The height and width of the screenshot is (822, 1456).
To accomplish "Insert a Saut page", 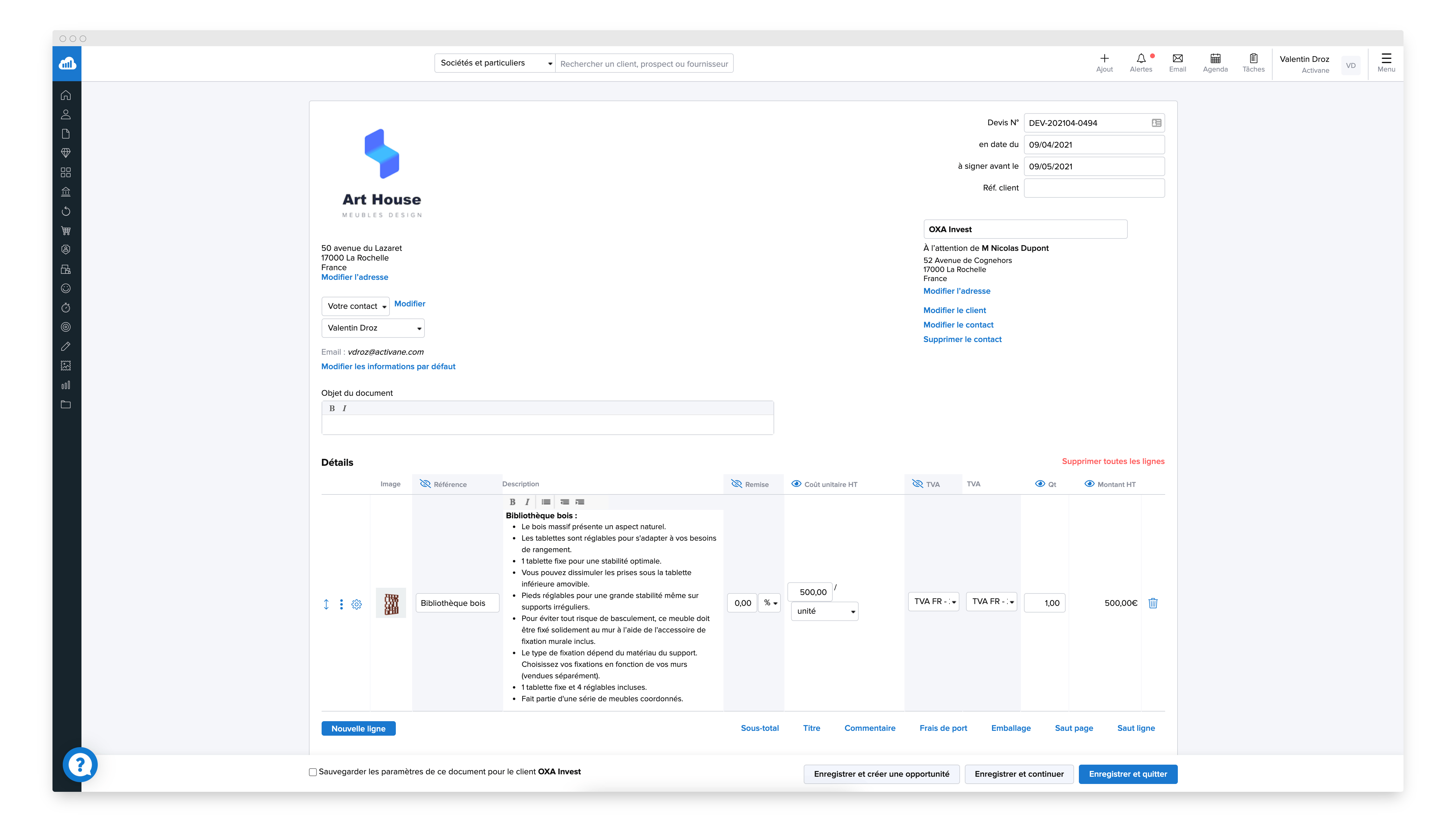I will coord(1073,728).
